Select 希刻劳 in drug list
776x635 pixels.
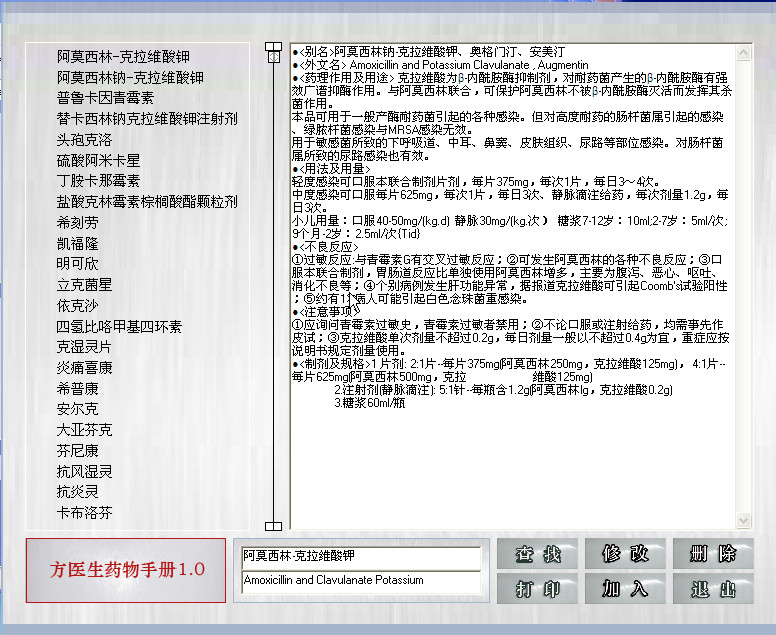click(77, 222)
